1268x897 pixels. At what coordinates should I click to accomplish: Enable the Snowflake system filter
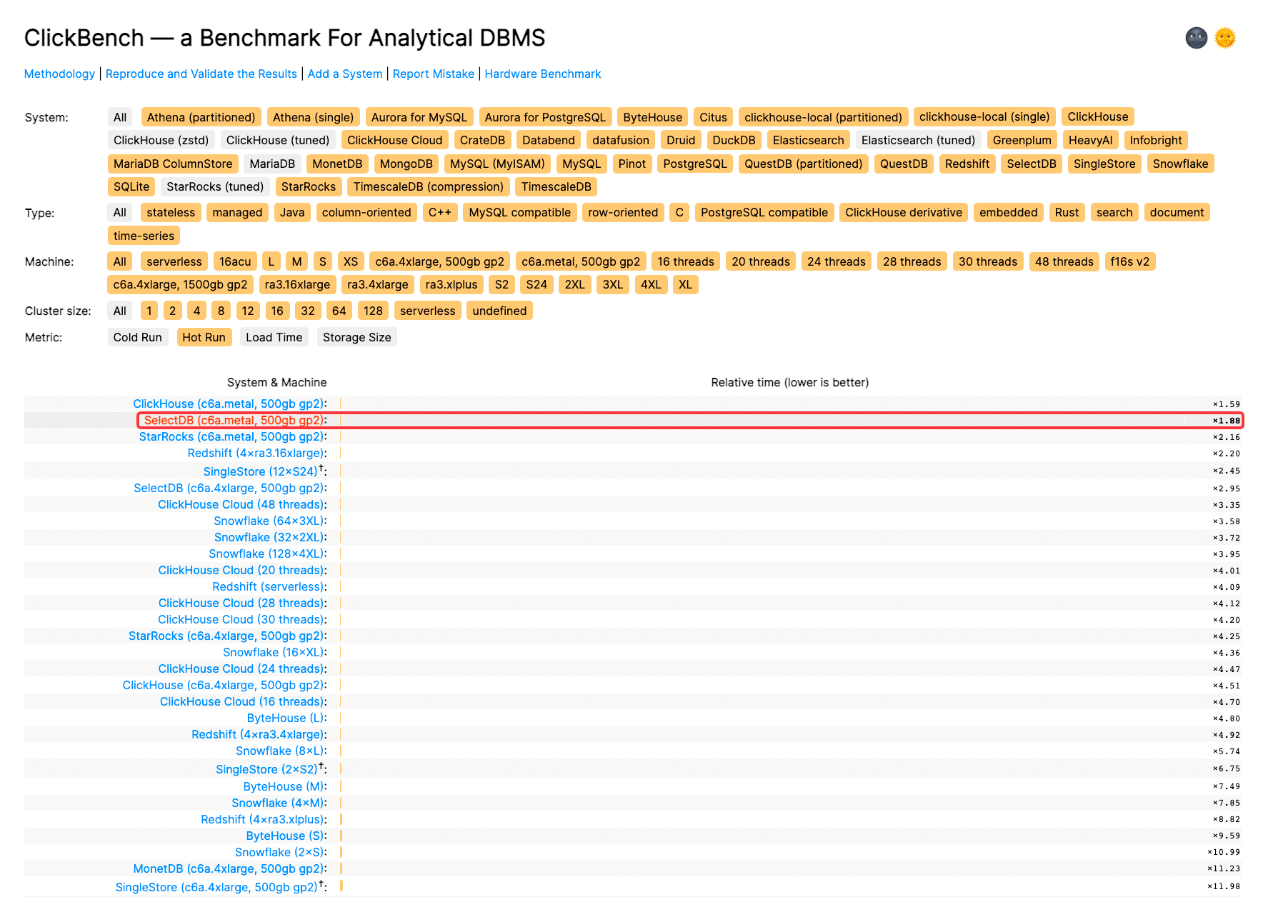[1180, 163]
